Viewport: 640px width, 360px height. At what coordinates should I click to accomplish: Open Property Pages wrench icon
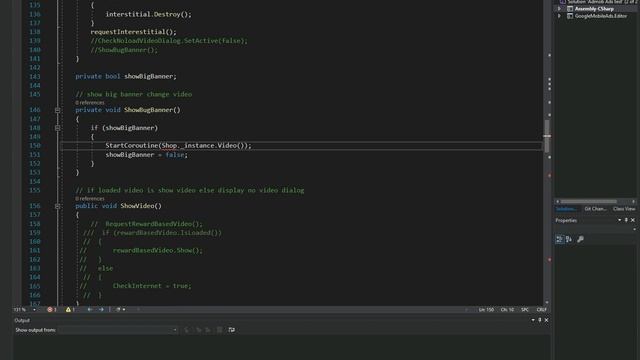click(580, 239)
